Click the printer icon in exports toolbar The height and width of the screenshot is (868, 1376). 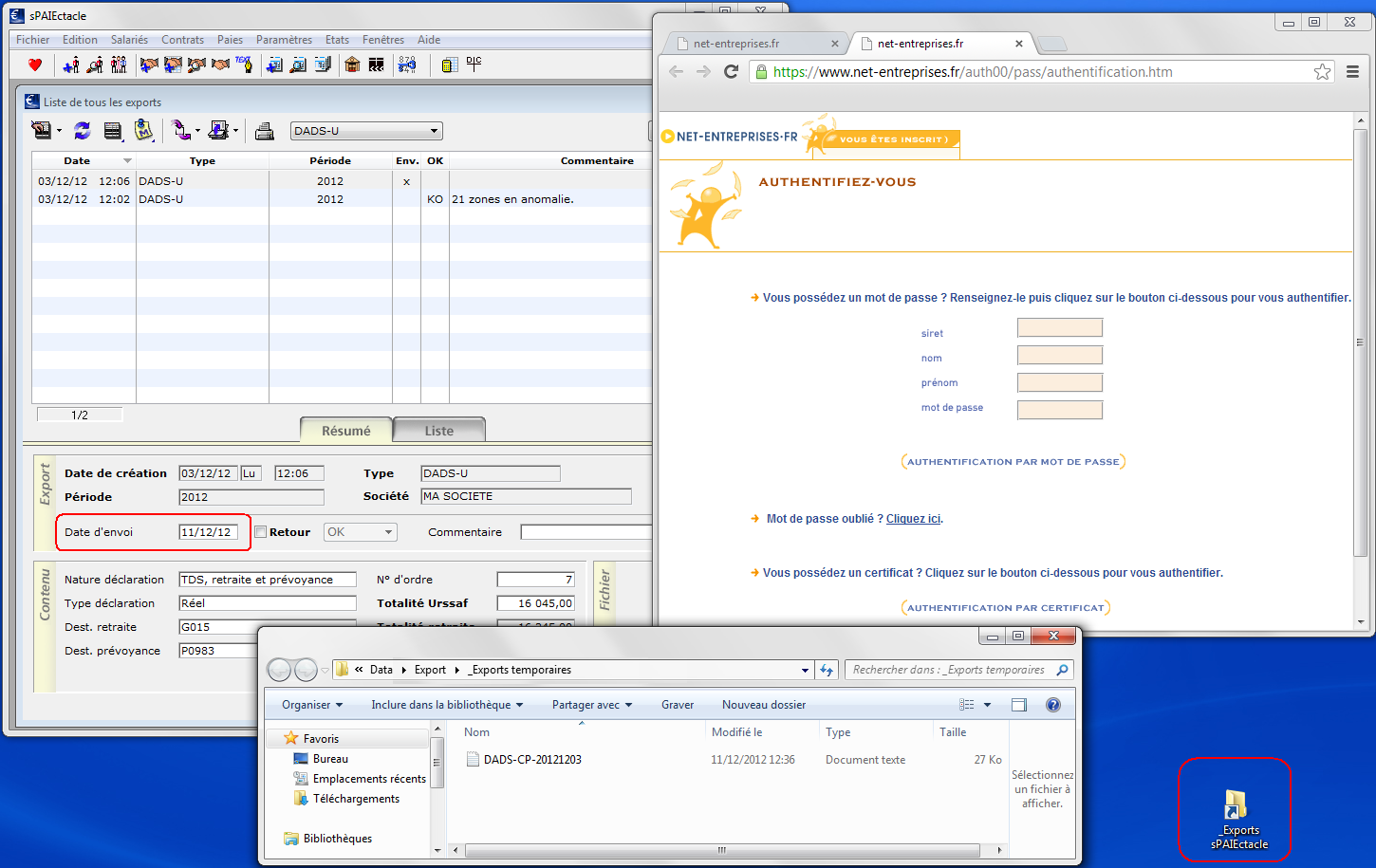pyautogui.click(x=265, y=131)
